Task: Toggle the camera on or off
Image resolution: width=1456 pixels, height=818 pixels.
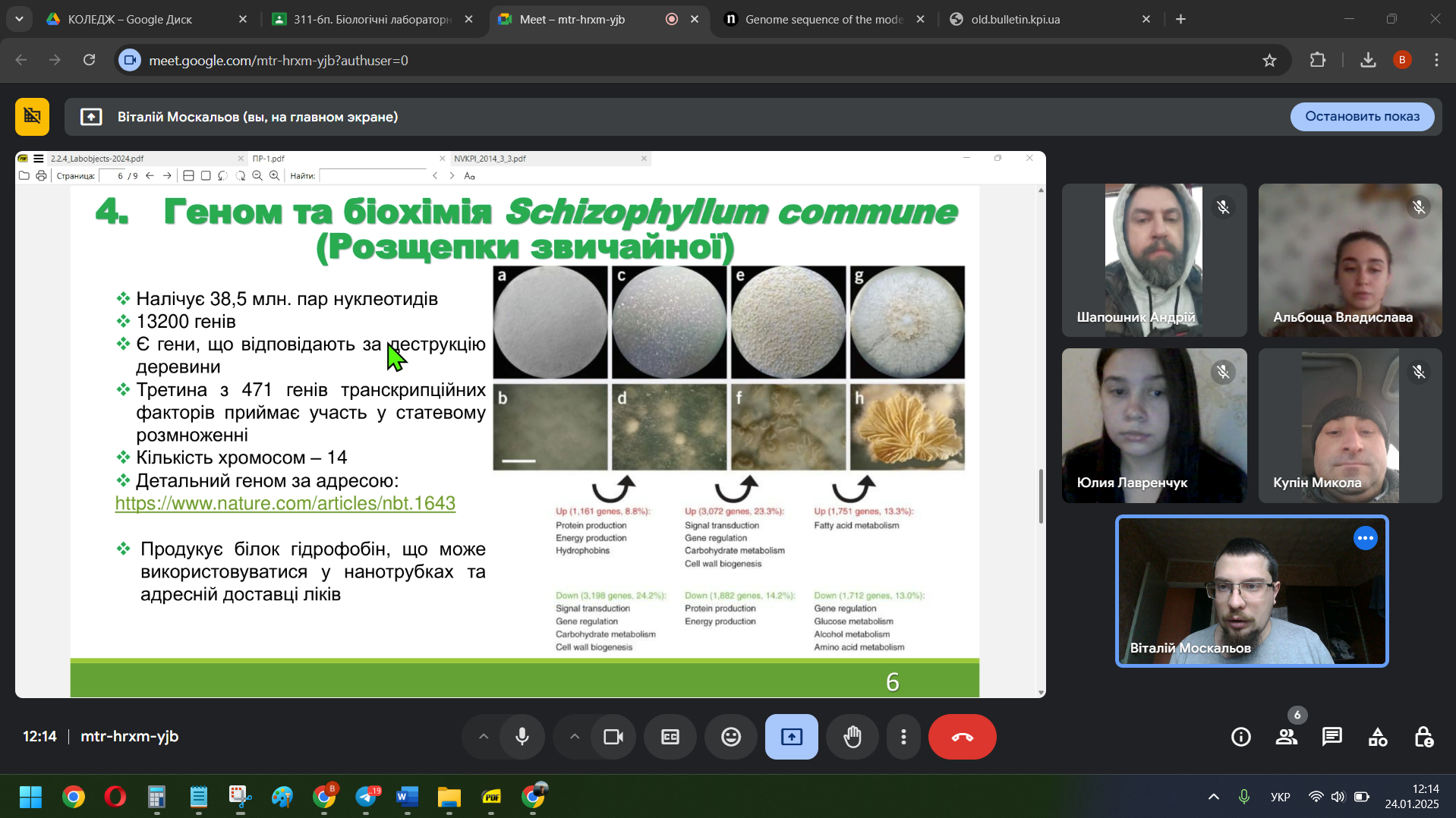Action: (613, 737)
